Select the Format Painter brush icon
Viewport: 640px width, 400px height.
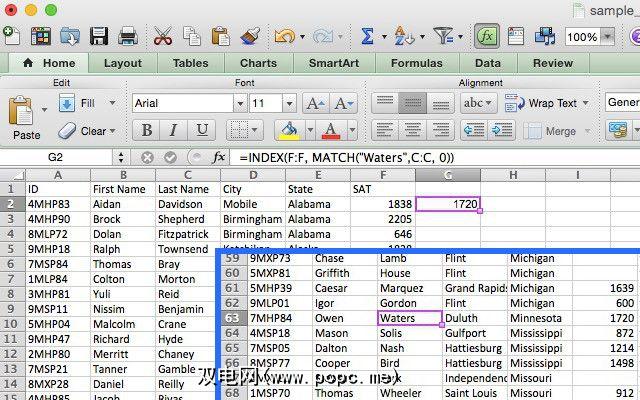[x=250, y=36]
